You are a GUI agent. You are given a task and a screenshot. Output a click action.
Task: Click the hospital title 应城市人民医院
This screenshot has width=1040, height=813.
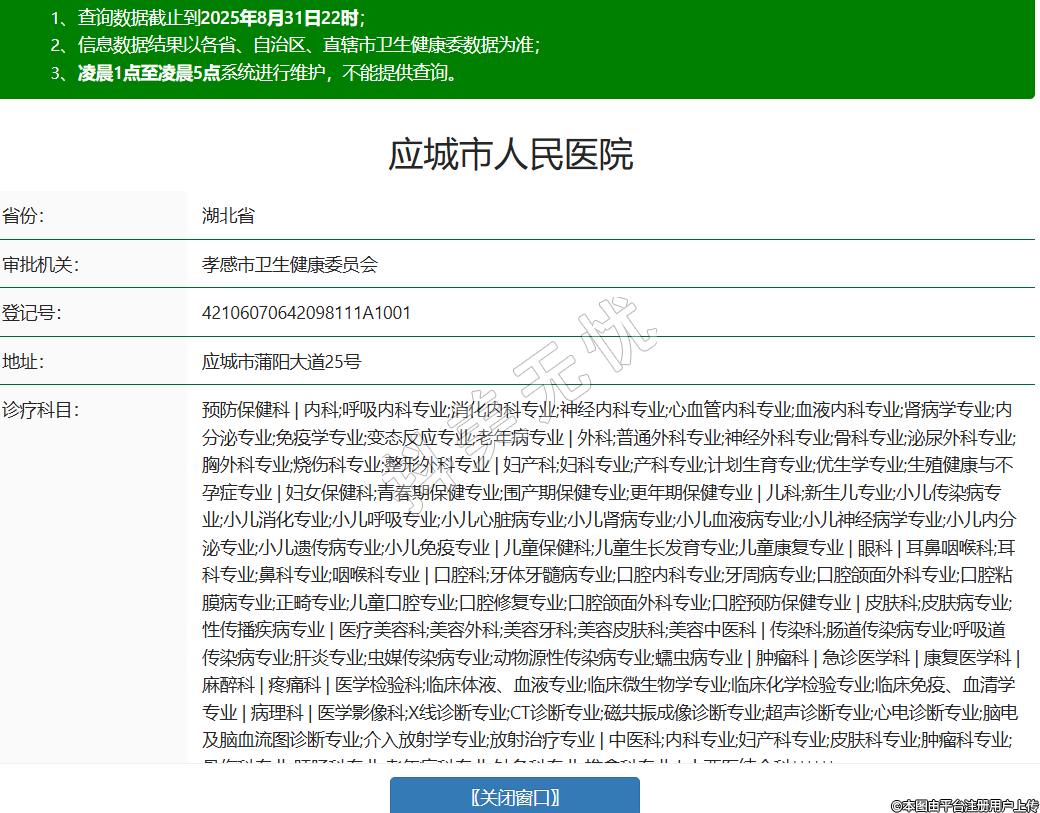(510, 155)
